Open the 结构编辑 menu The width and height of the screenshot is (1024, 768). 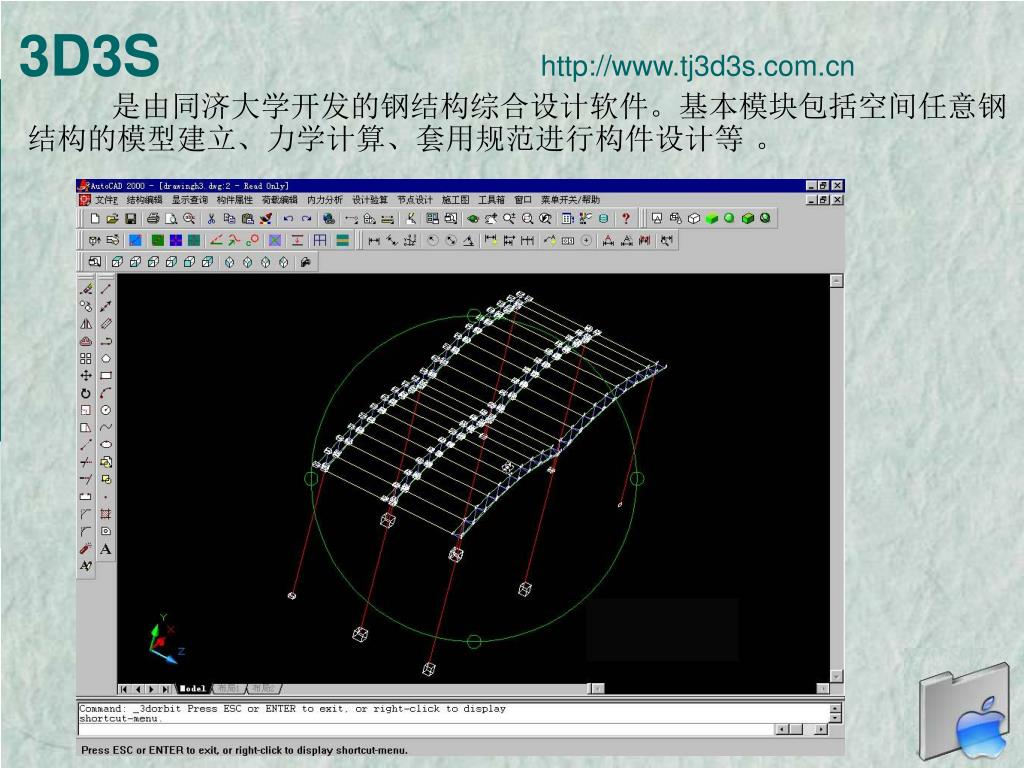point(144,200)
